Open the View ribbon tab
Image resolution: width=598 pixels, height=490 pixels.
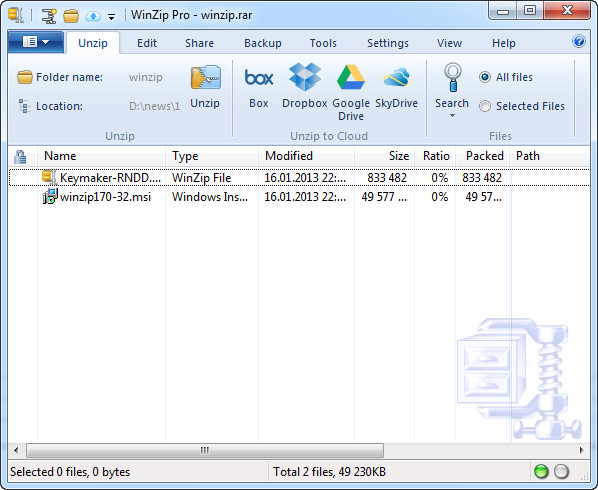point(449,43)
